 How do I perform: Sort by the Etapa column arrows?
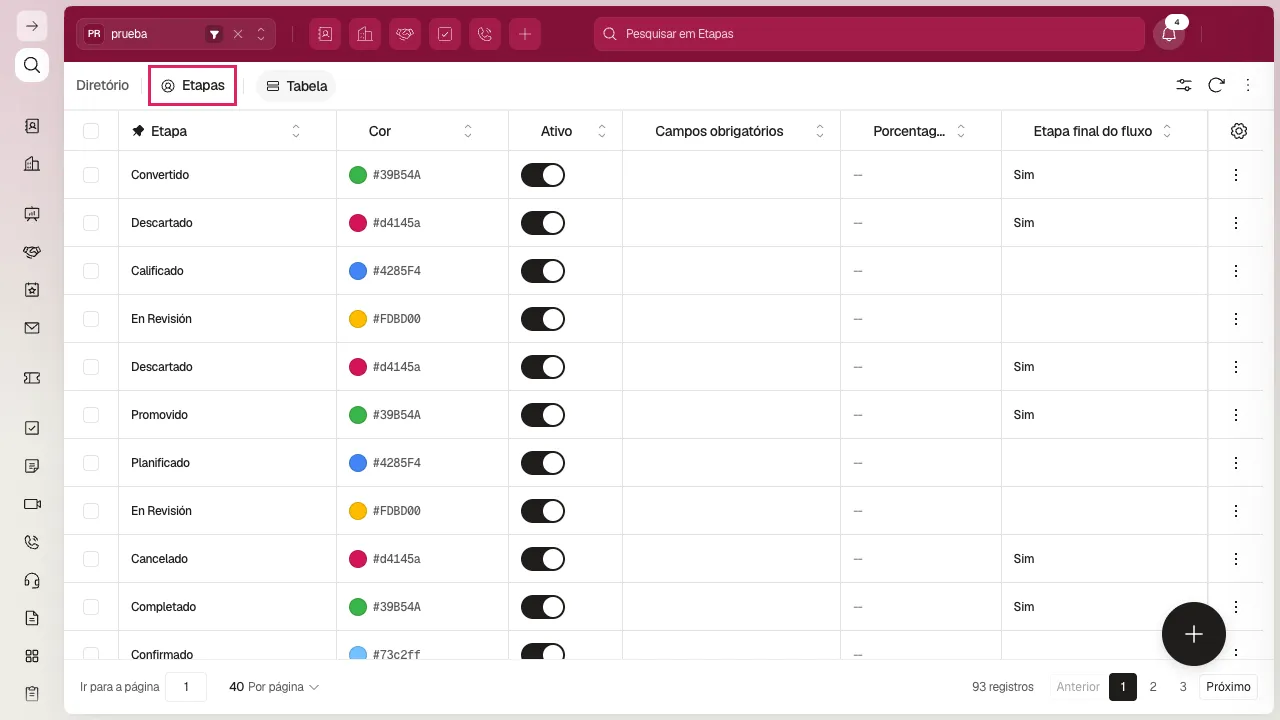tap(296, 131)
